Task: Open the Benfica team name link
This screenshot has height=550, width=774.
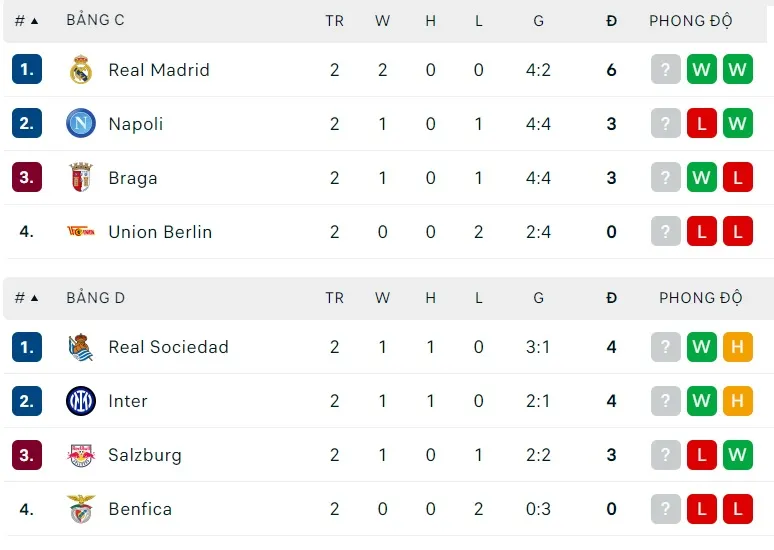Action: coord(140,509)
